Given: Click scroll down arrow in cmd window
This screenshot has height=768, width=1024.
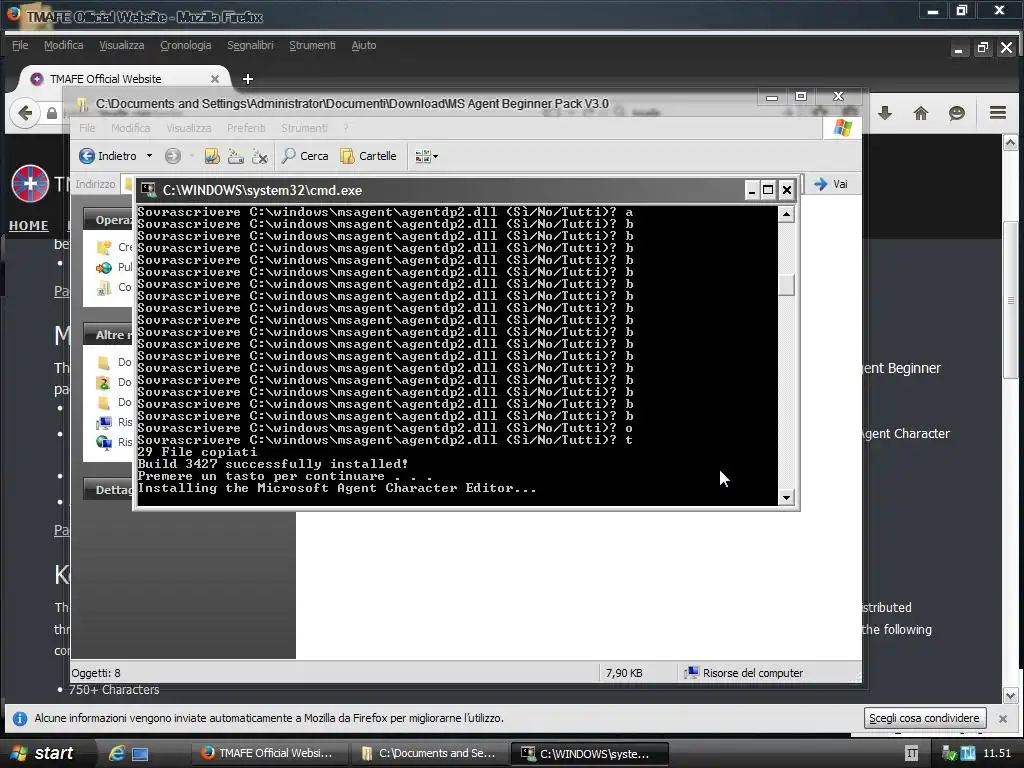Looking at the screenshot, I should pyautogui.click(x=786, y=498).
